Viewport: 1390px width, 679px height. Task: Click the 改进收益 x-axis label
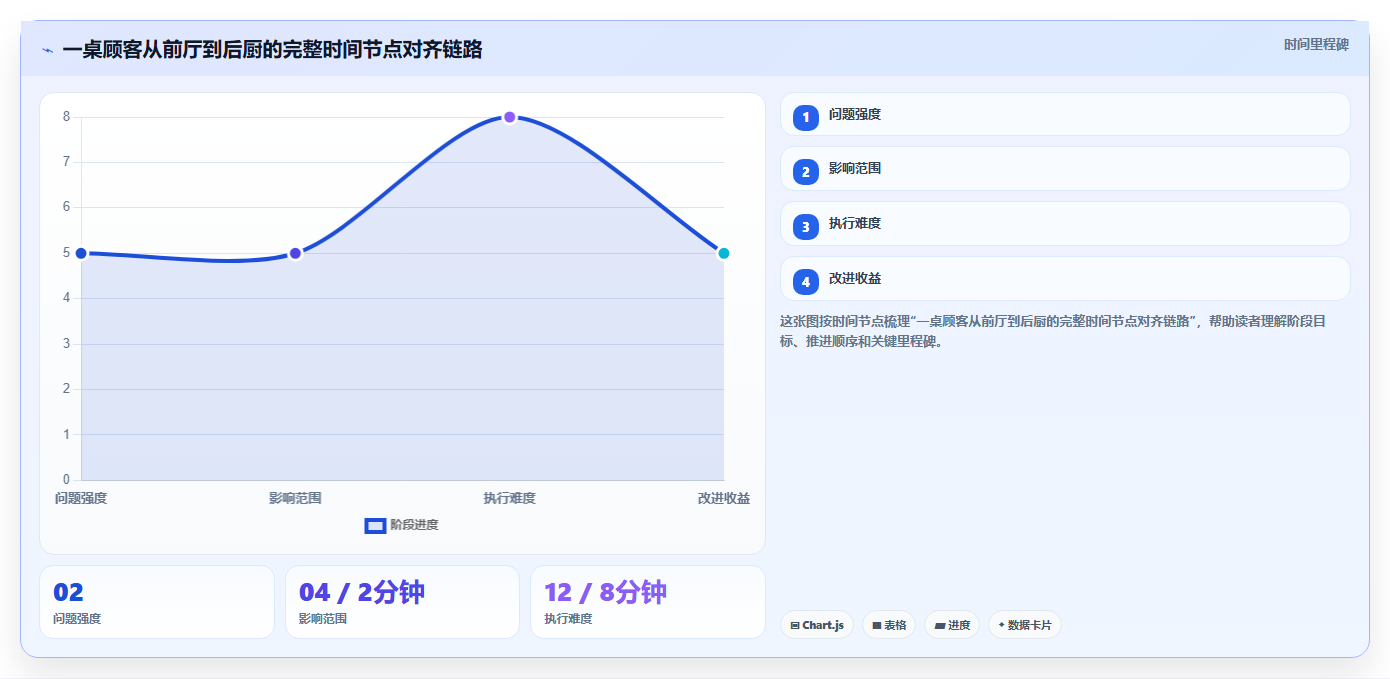point(724,498)
